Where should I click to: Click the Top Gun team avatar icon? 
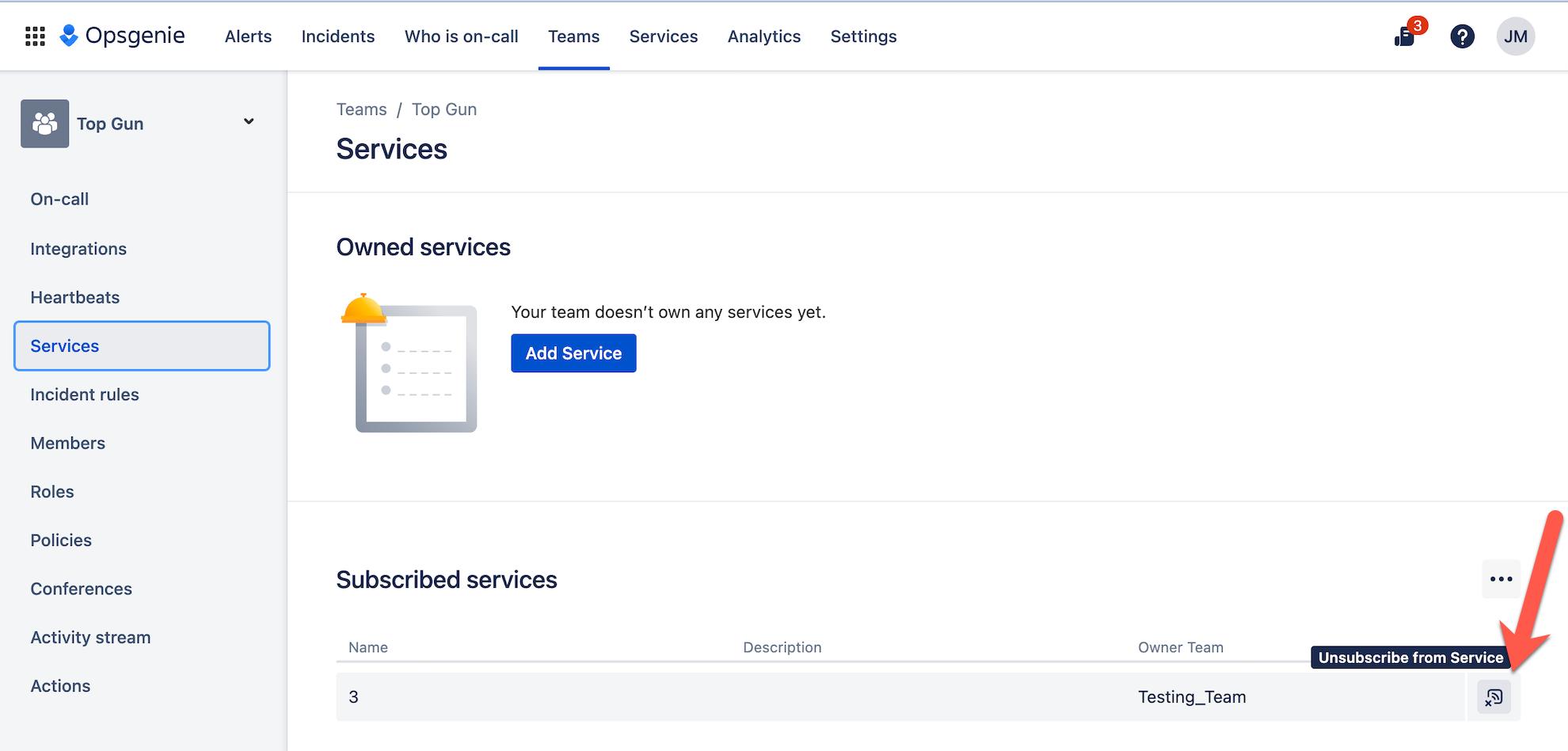click(44, 124)
